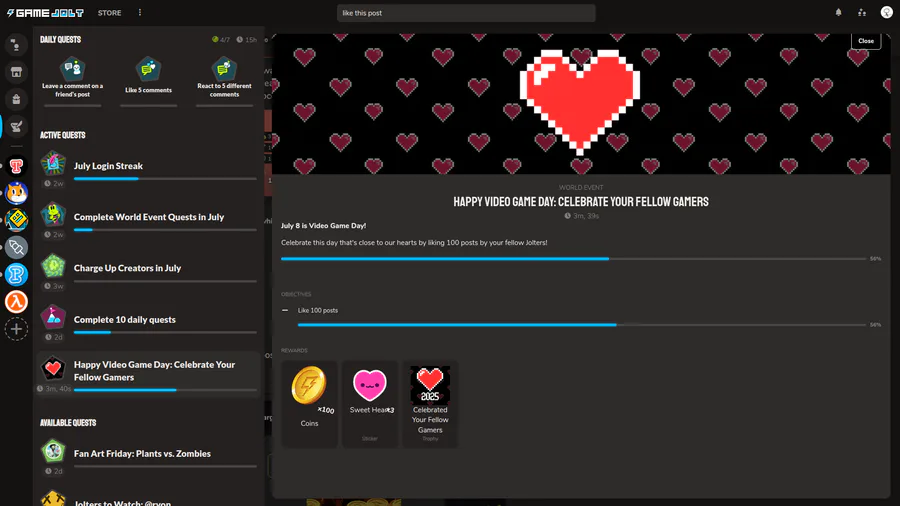Click the AVAILABLE QUESTS heading
Screen dimensions: 900x506
(x=68, y=423)
